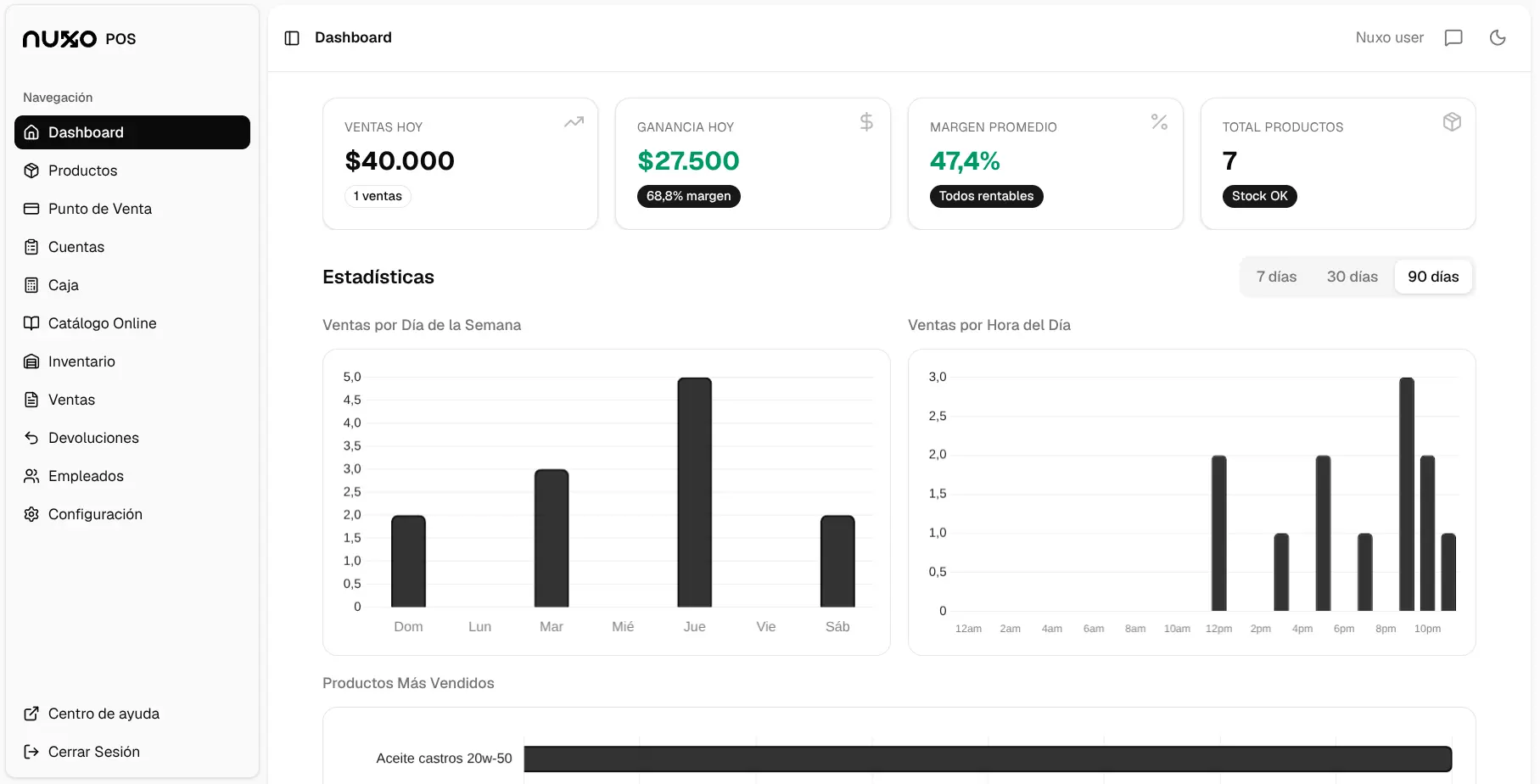The height and width of the screenshot is (784, 1540).
Task: Navigate to Caja
Action: click(x=132, y=285)
